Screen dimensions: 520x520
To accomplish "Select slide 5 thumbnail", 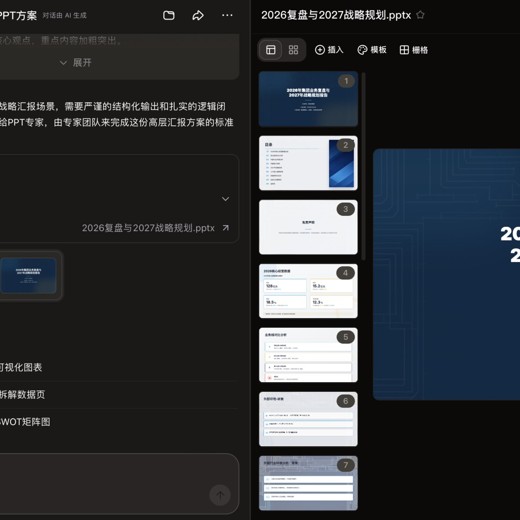I will (x=308, y=355).
